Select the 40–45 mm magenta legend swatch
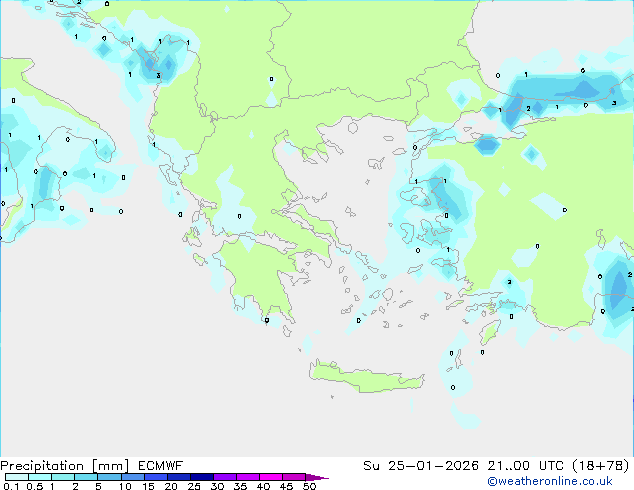This screenshot has height=490, width=634. [273, 478]
